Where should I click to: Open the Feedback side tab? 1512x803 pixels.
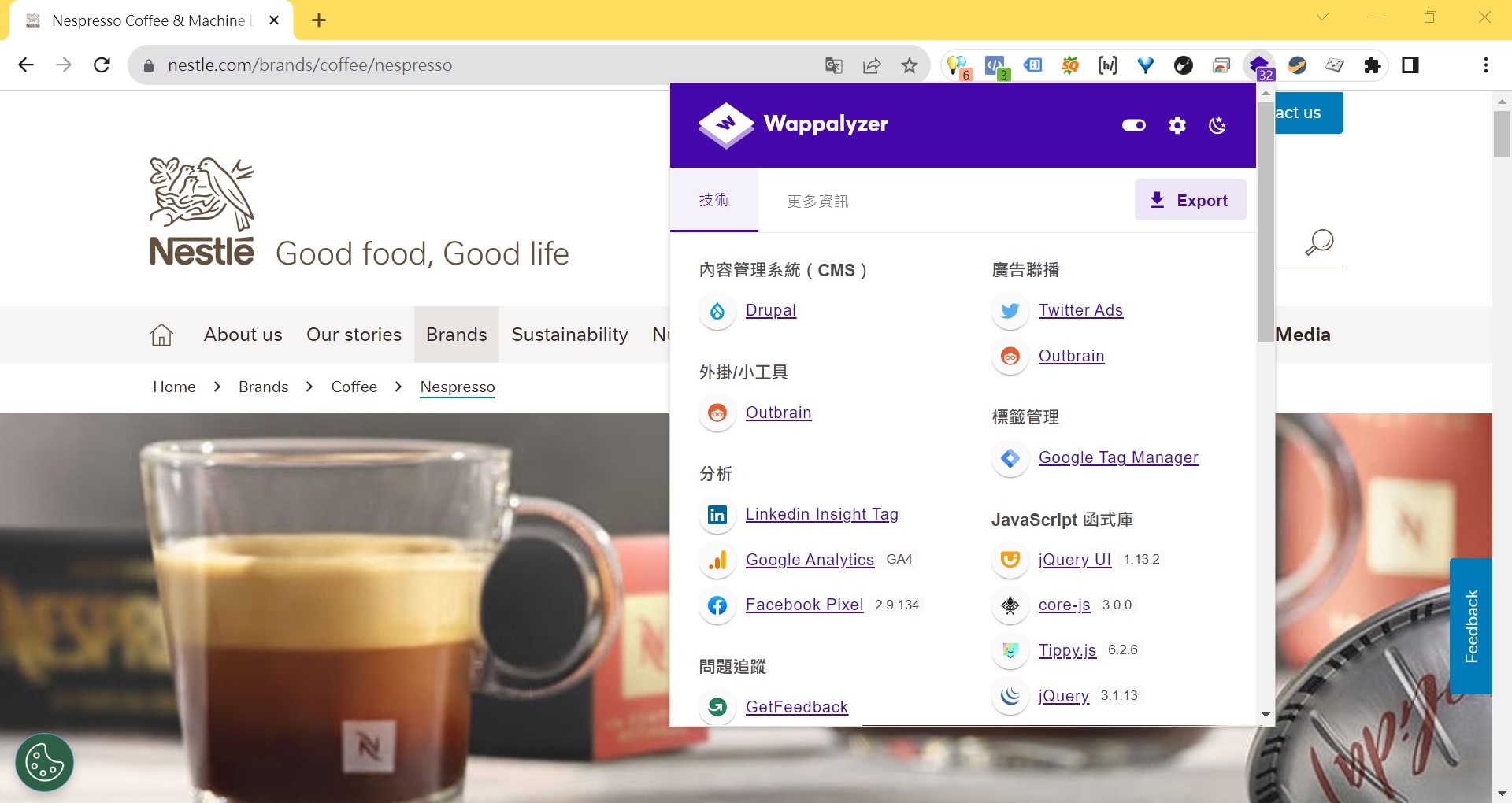[x=1471, y=626]
